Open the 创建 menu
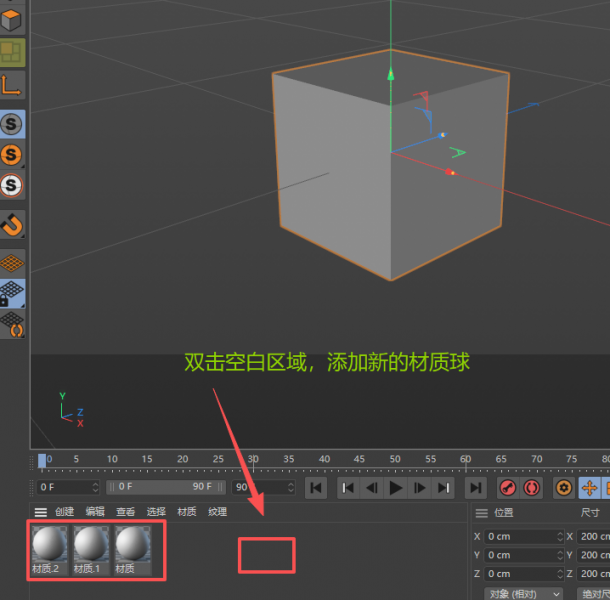Image resolution: width=610 pixels, height=600 pixels. (x=65, y=512)
